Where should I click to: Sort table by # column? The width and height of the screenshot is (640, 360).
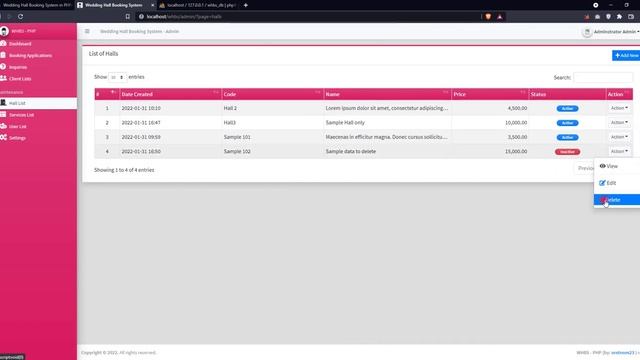[107, 94]
